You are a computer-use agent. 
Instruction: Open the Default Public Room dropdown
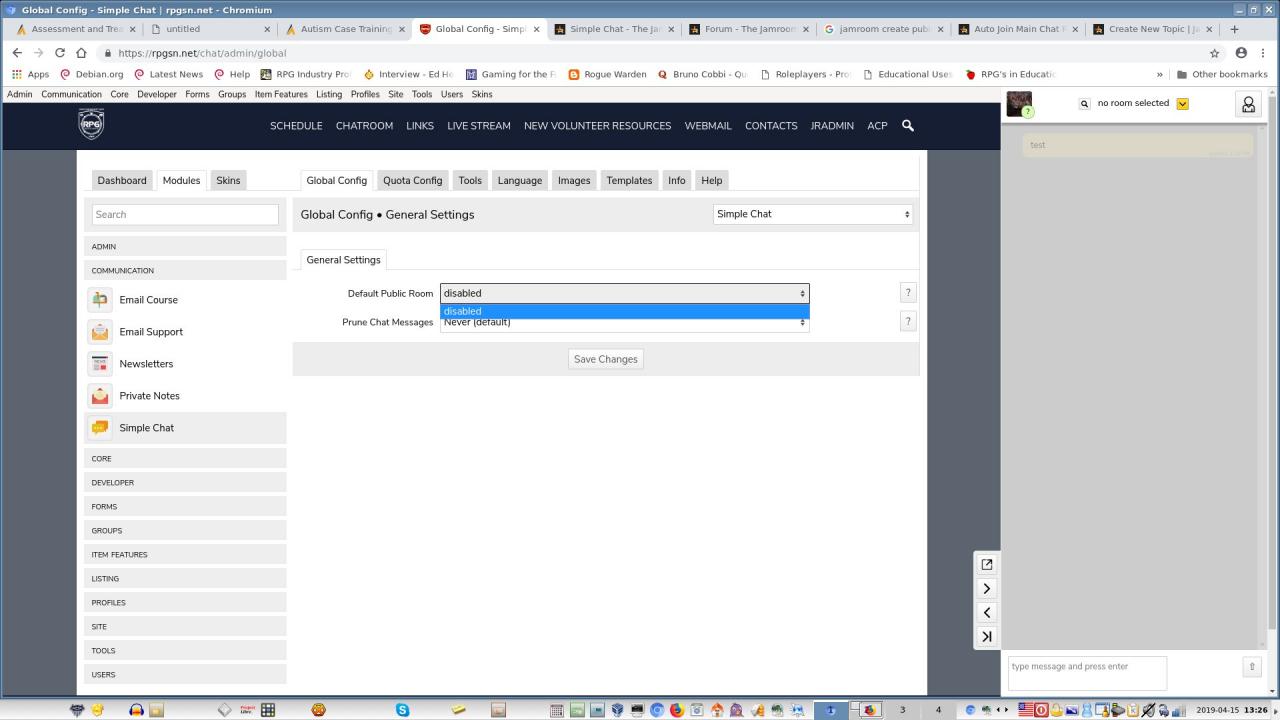(x=625, y=293)
